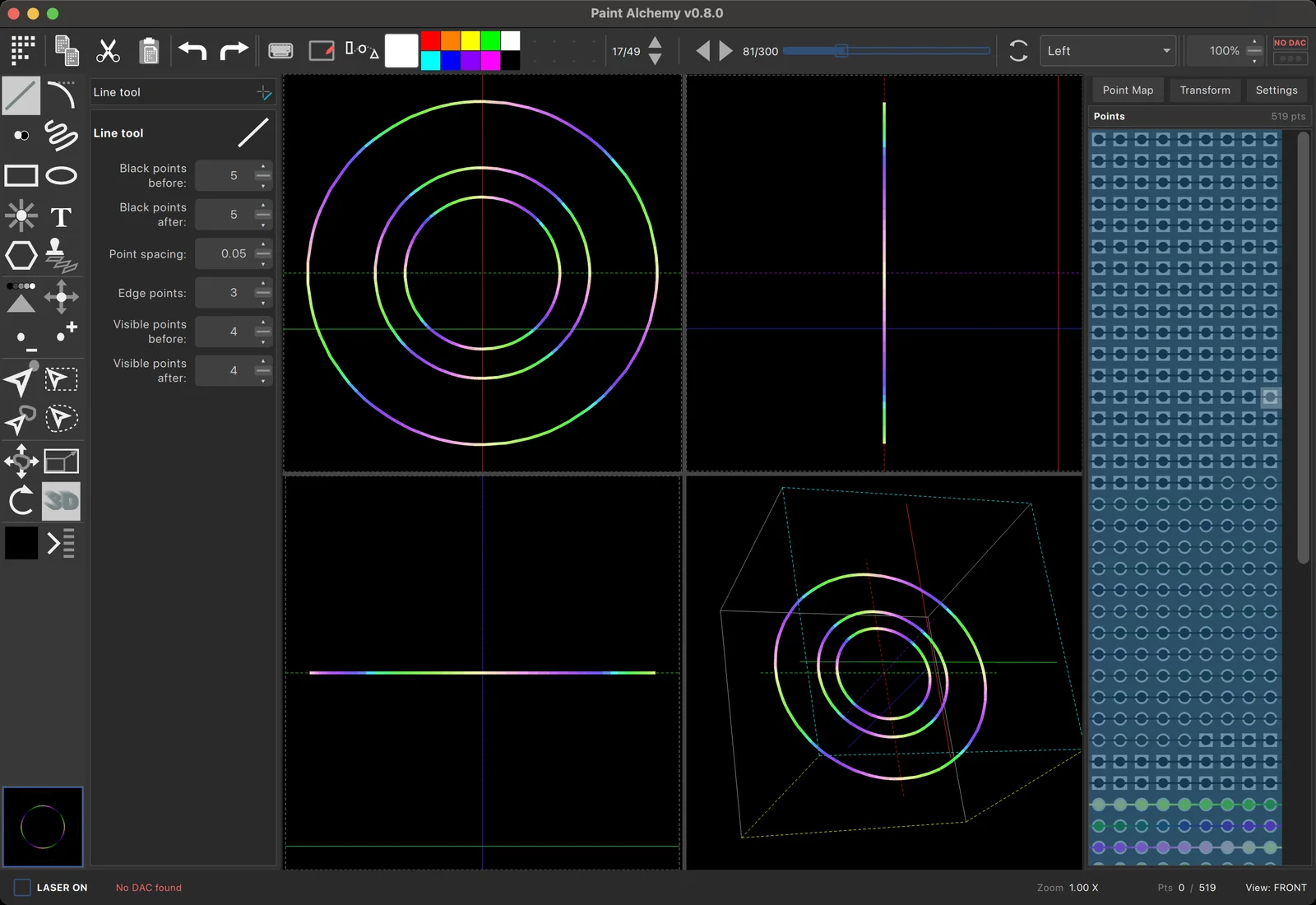1316x905 pixels.
Task: Go to next frame with right arrow
Action: [725, 51]
